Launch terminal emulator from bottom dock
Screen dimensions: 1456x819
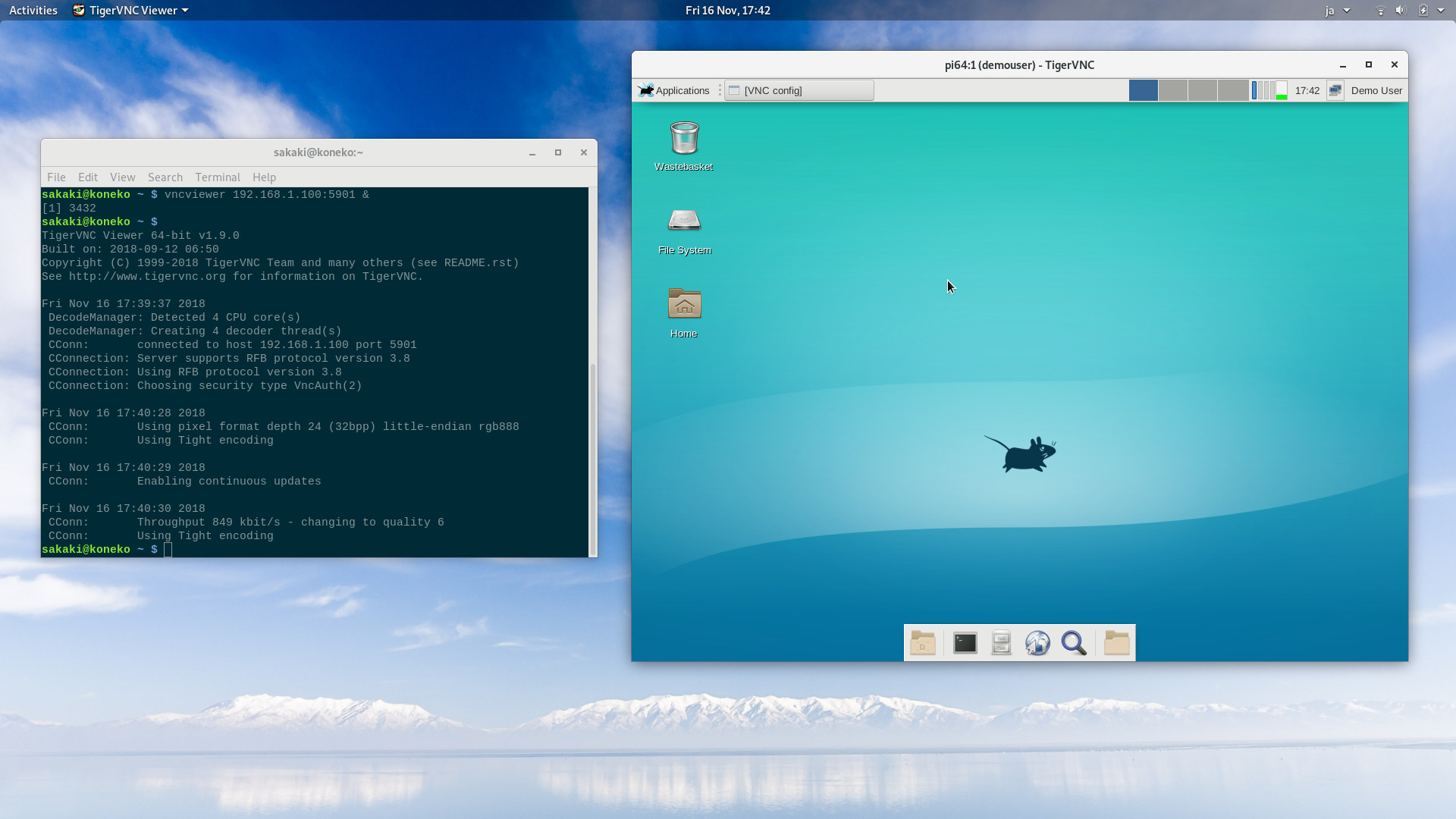pos(965,643)
